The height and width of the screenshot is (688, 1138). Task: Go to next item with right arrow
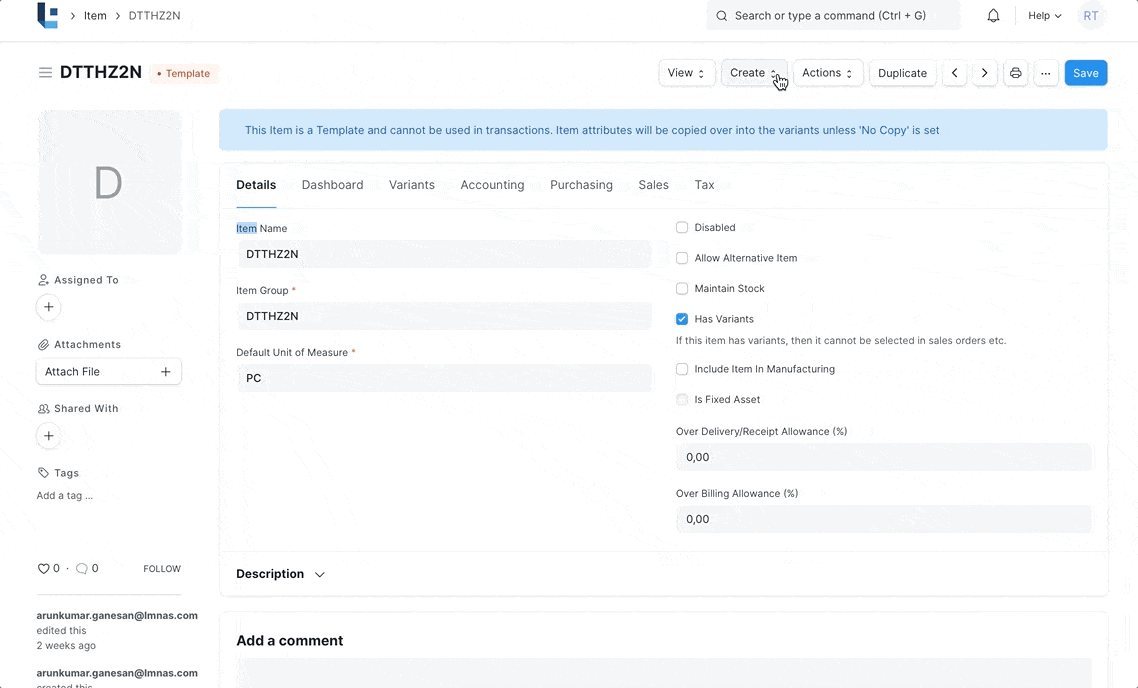[985, 73]
